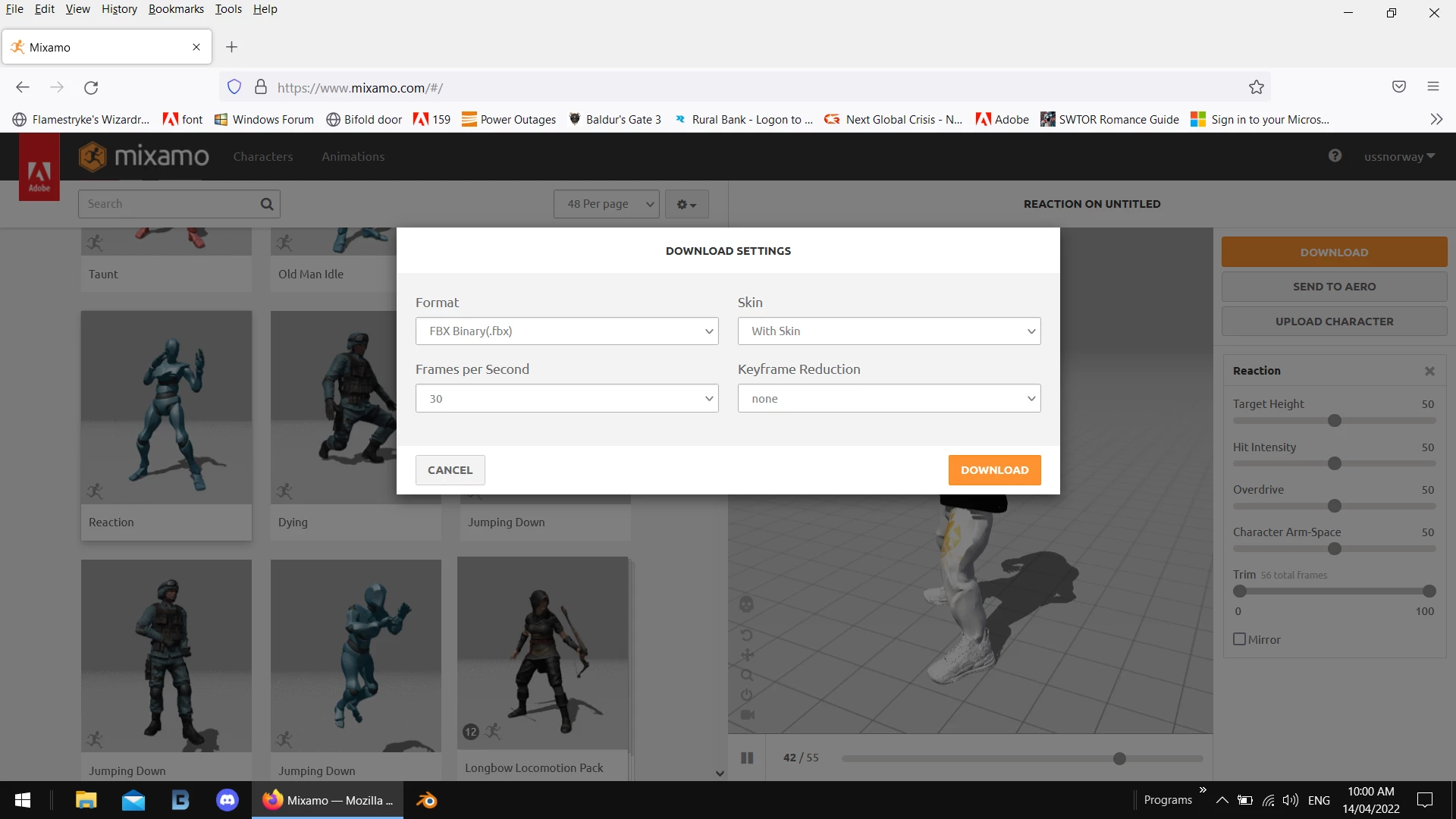1456x819 pixels.
Task: Open Blender from the taskbar
Action: tap(426, 800)
